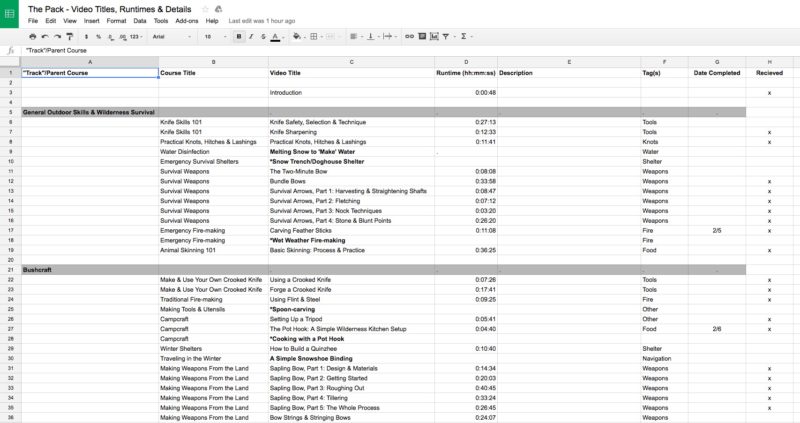800x423 pixels.
Task: Toggle italic formatting
Action: click(251, 37)
